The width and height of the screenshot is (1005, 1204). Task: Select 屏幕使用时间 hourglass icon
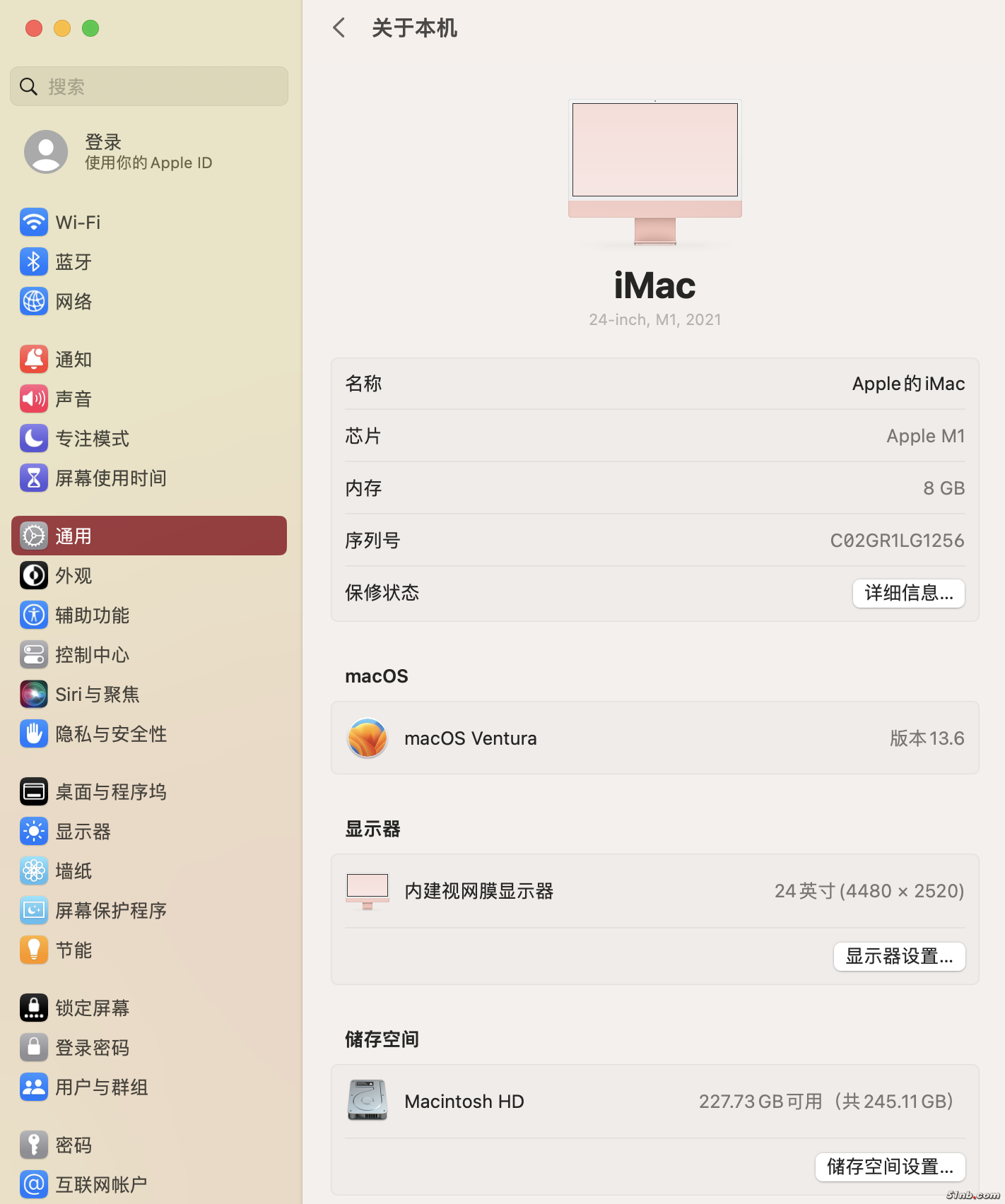34,478
